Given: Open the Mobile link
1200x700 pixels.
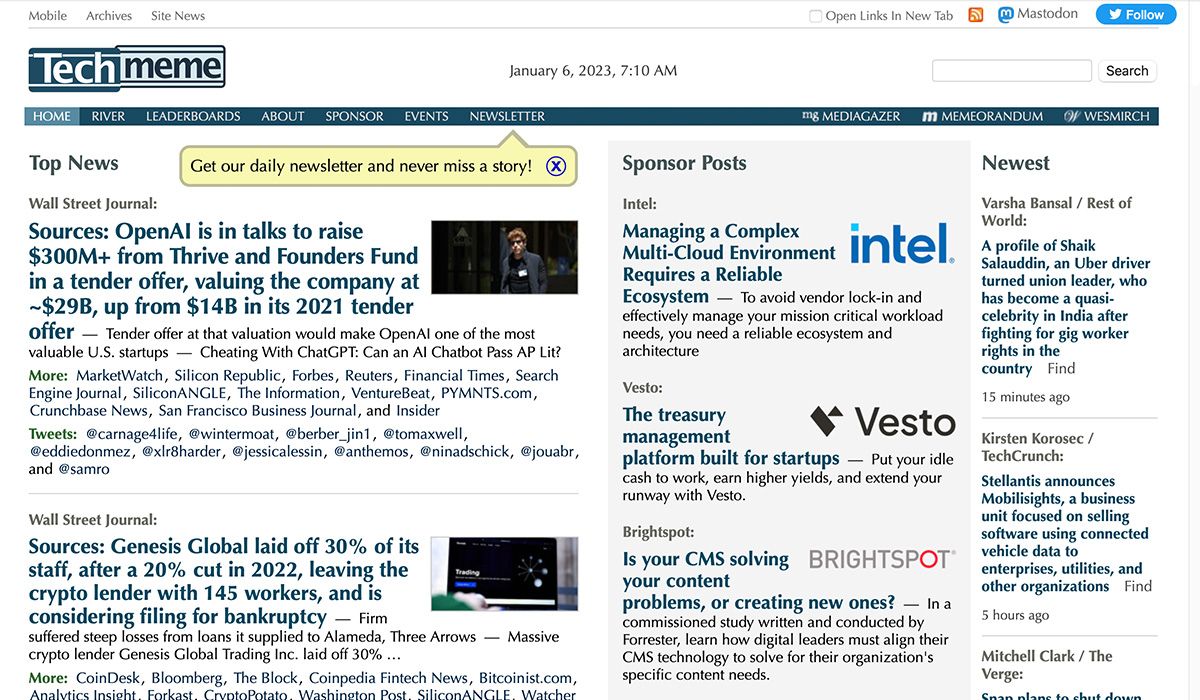Looking at the screenshot, I should (48, 16).
